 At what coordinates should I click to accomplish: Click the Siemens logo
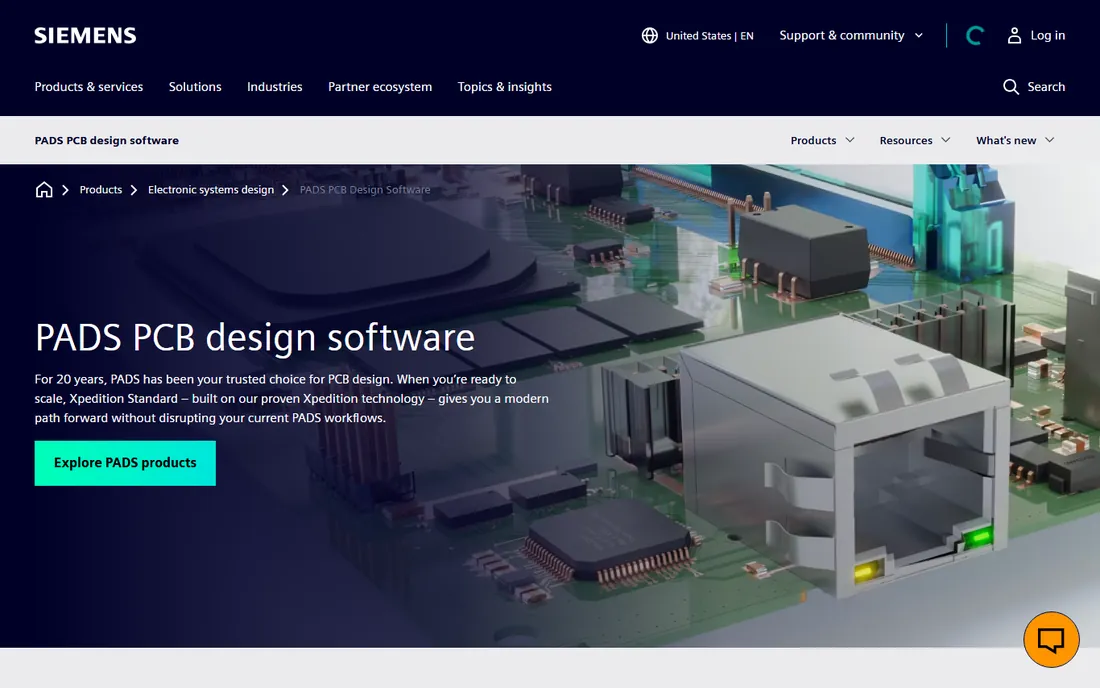pos(85,36)
